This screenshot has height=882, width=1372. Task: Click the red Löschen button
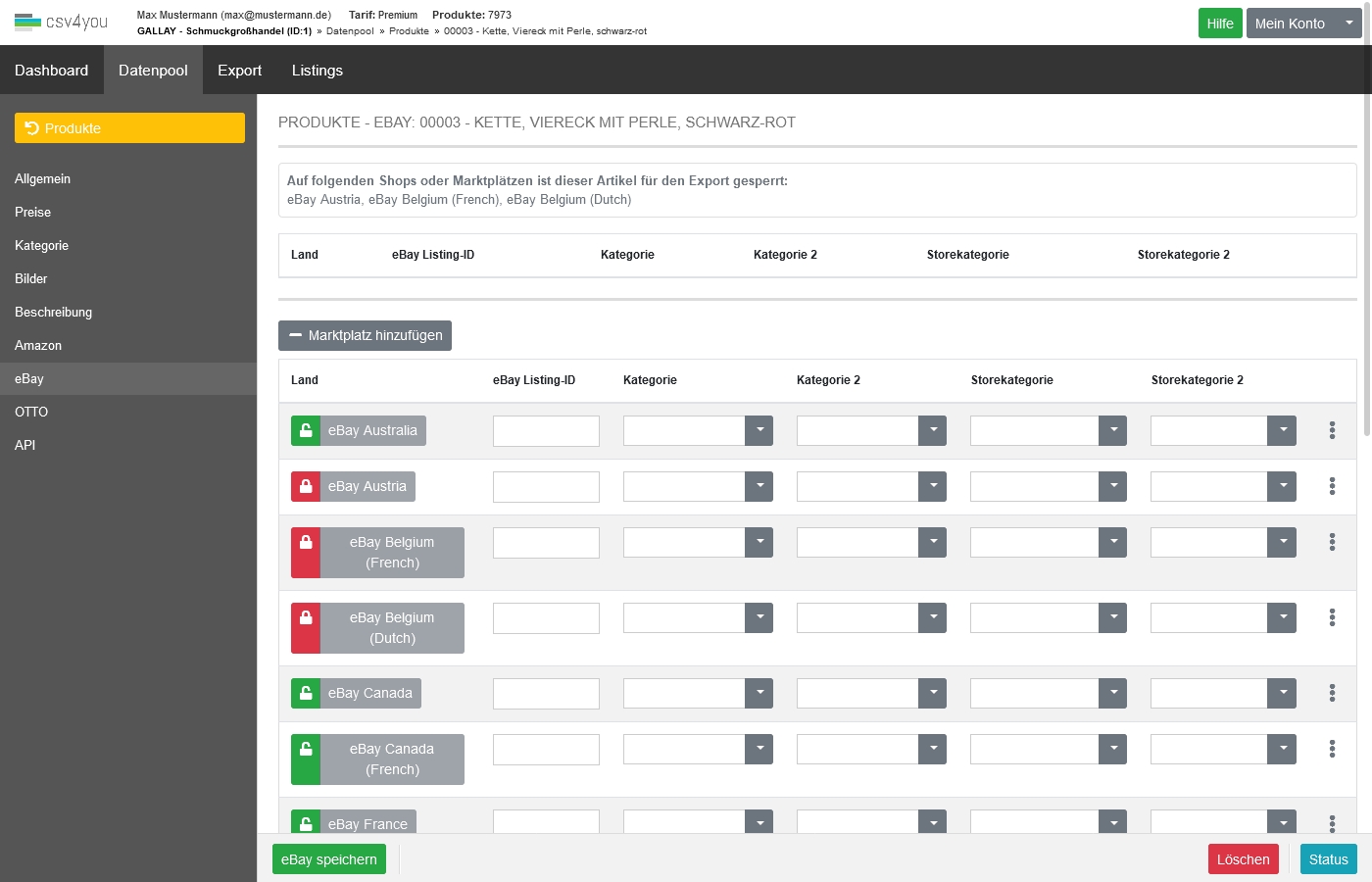pyautogui.click(x=1243, y=859)
